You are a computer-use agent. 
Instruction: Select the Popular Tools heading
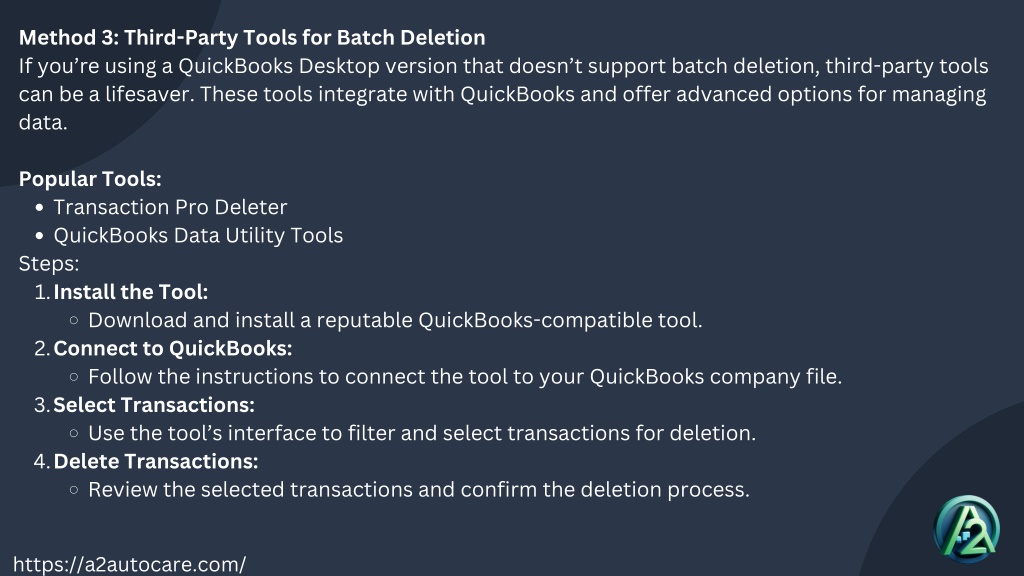tap(90, 179)
